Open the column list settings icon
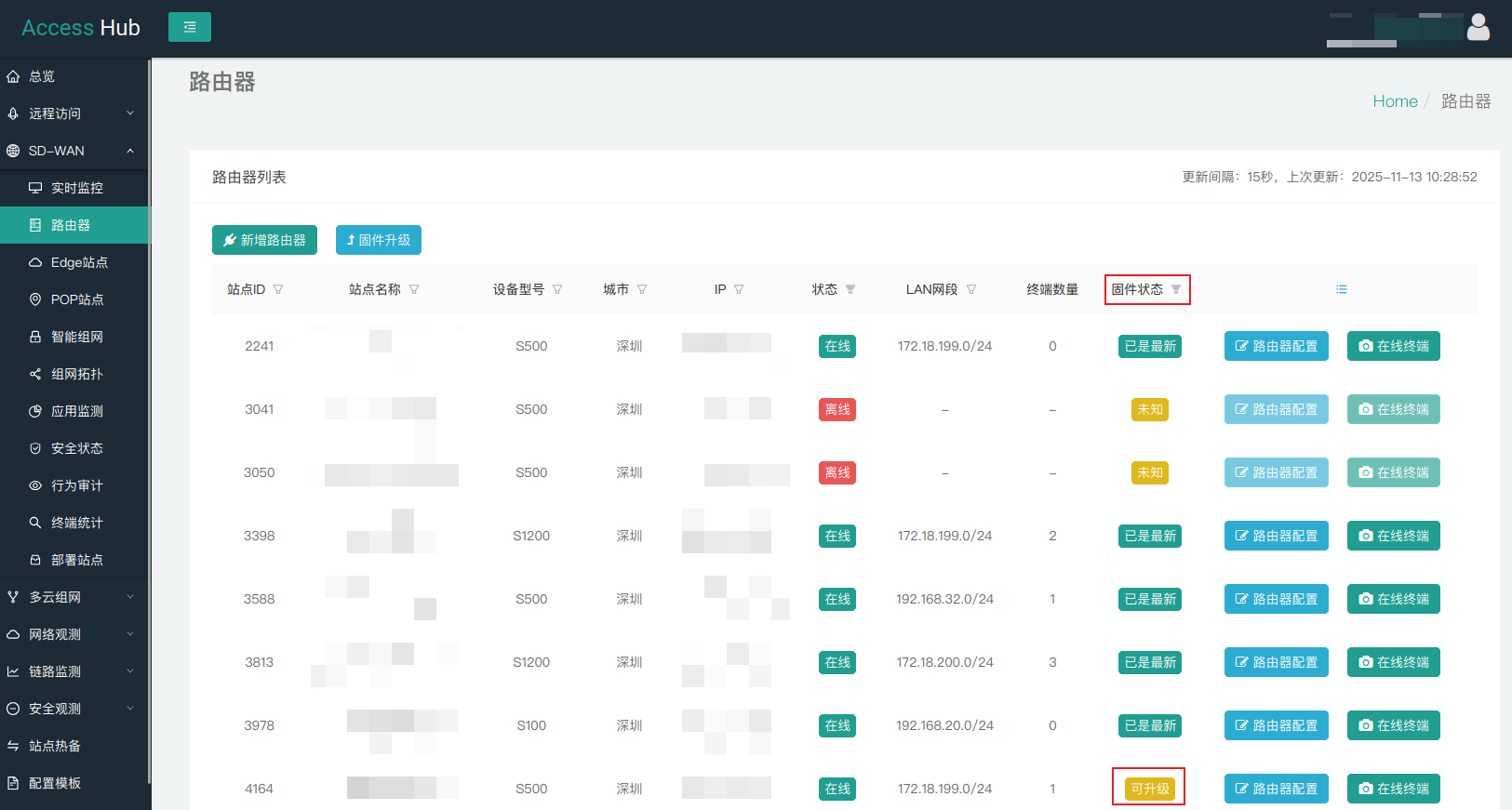1512x810 pixels. [x=1342, y=289]
